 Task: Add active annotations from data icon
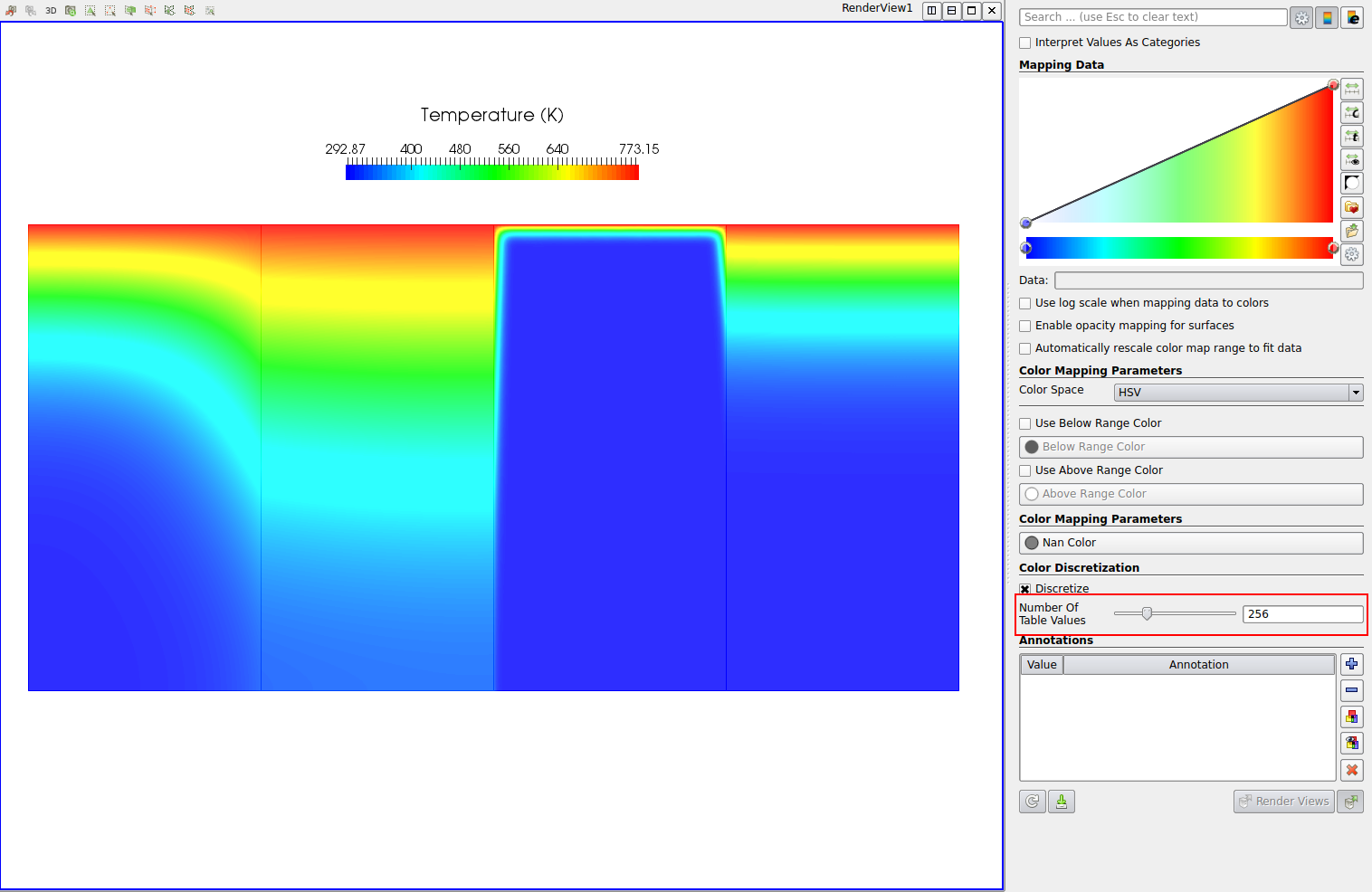pos(1352,716)
